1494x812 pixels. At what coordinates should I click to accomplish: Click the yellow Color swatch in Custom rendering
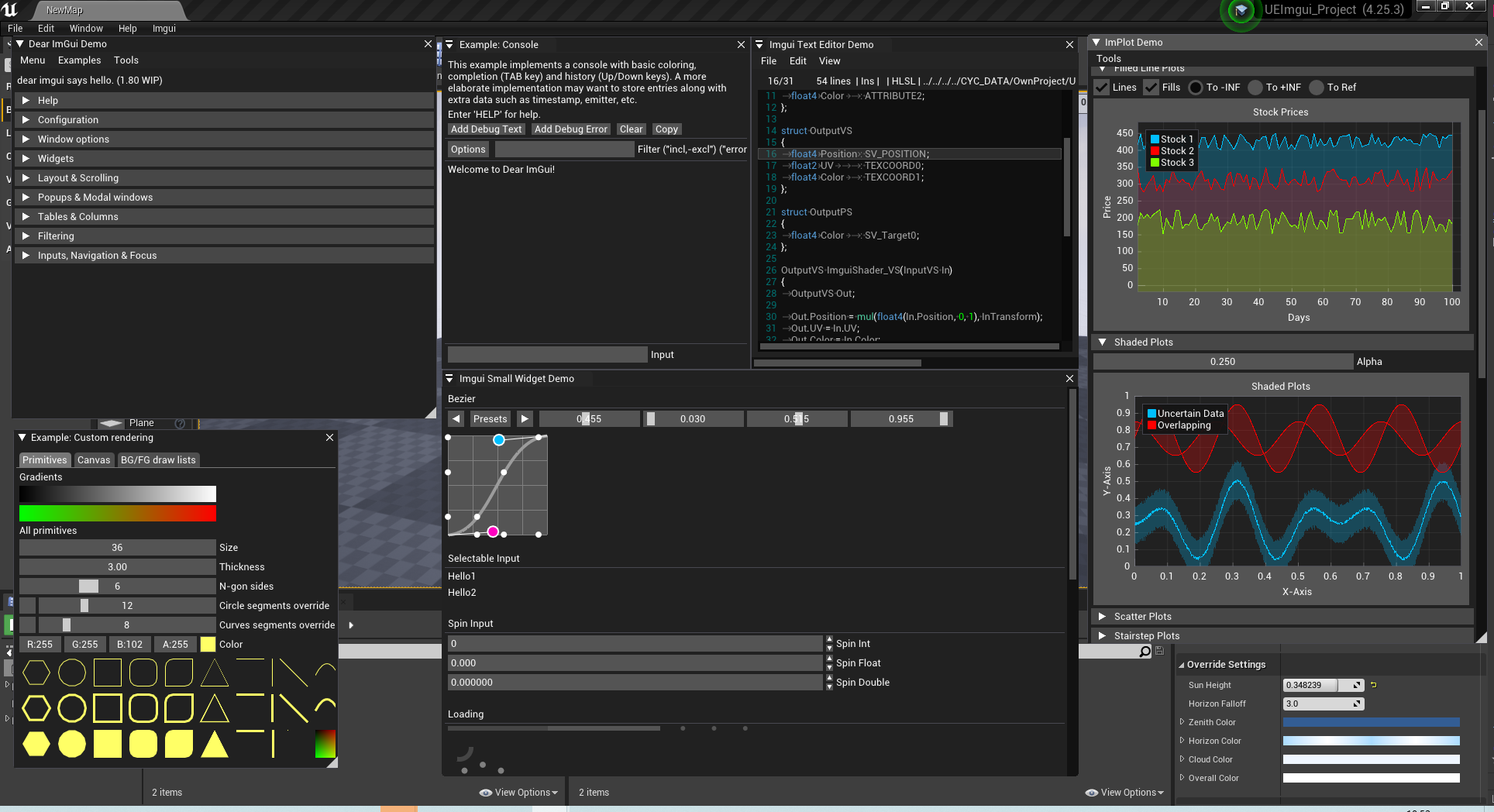point(208,645)
